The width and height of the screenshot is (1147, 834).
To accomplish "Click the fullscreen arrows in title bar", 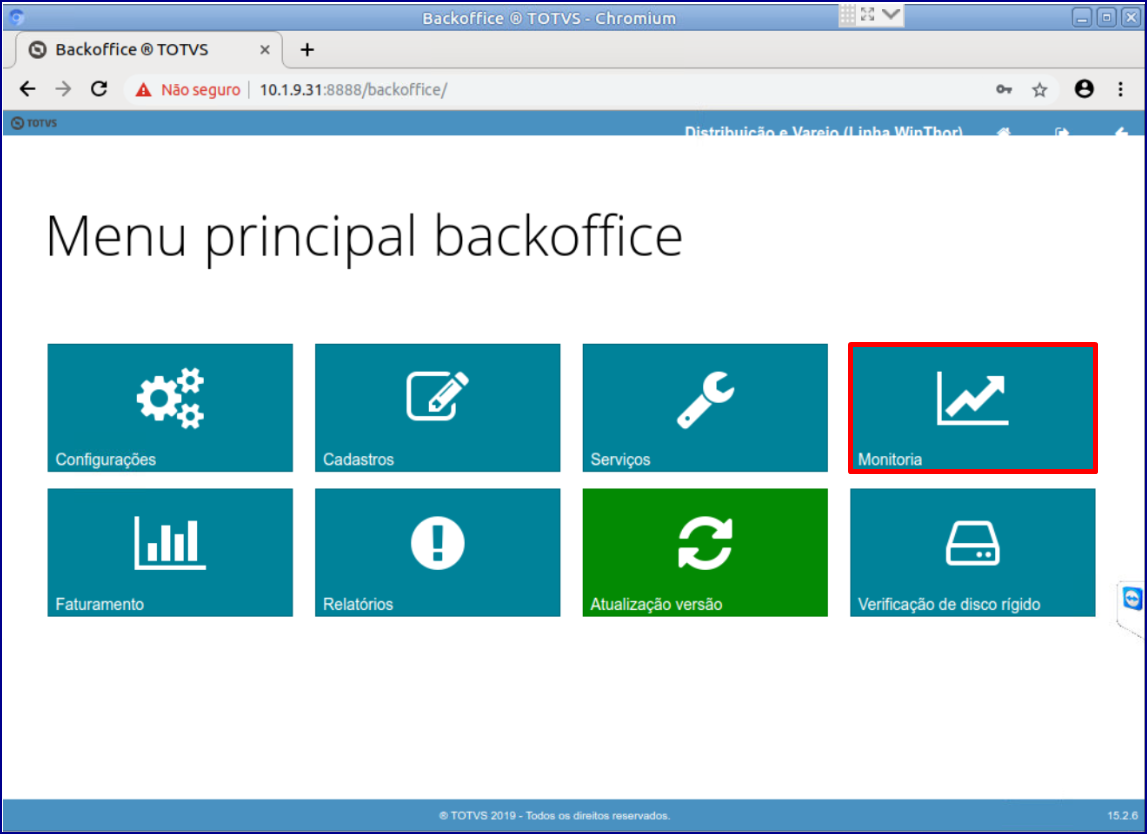I will 868,14.
